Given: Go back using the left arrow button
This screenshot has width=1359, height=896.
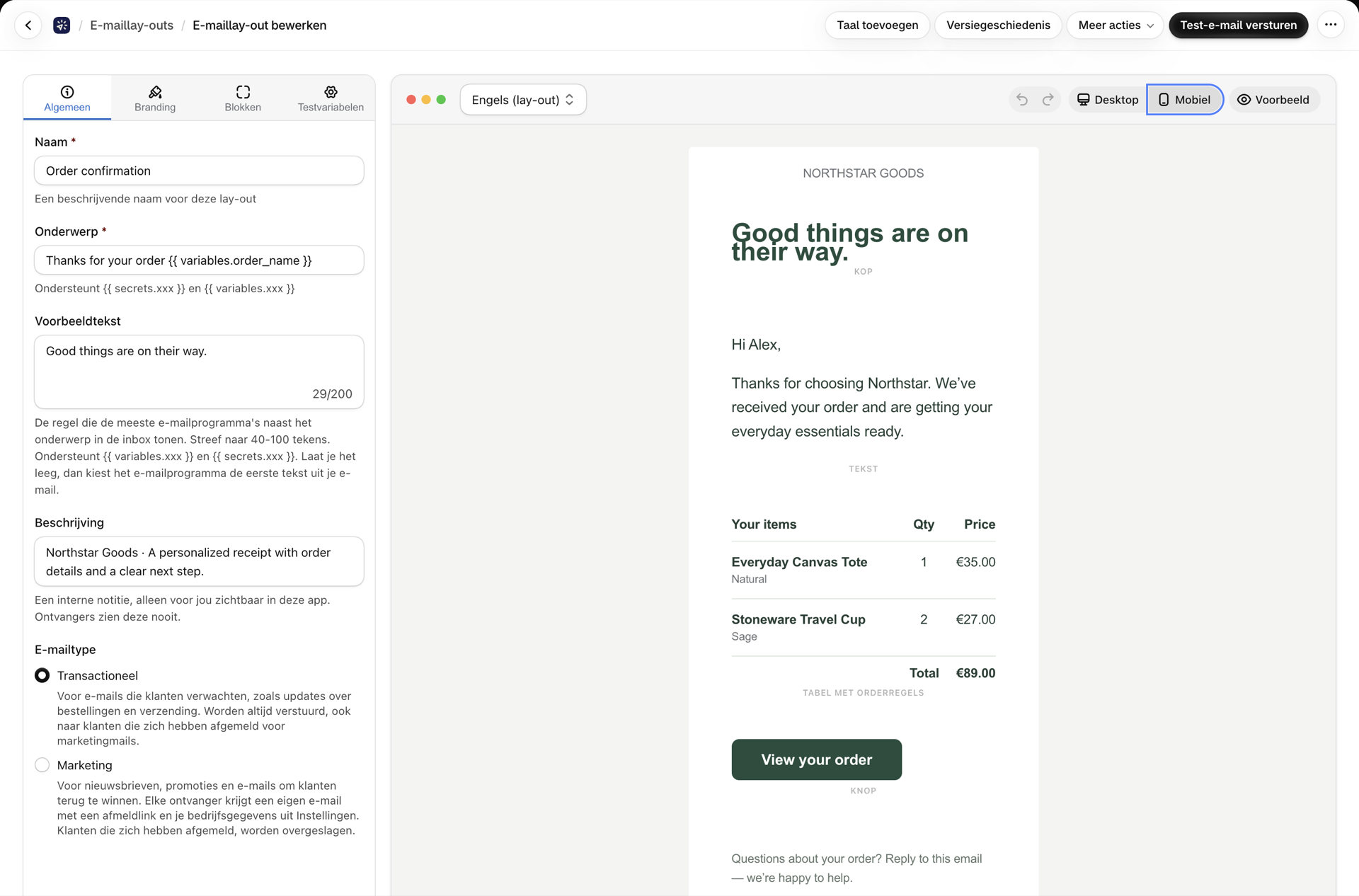Looking at the screenshot, I should point(28,25).
